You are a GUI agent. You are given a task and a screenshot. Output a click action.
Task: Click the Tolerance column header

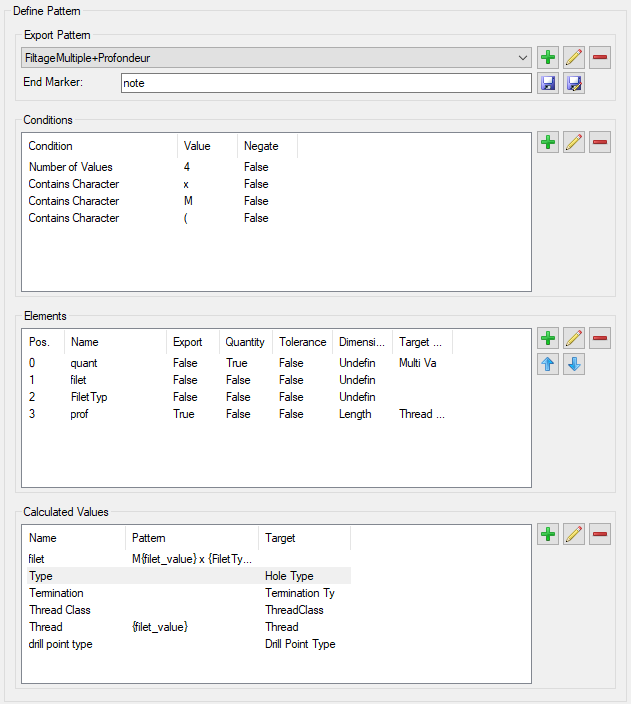[x=302, y=342]
